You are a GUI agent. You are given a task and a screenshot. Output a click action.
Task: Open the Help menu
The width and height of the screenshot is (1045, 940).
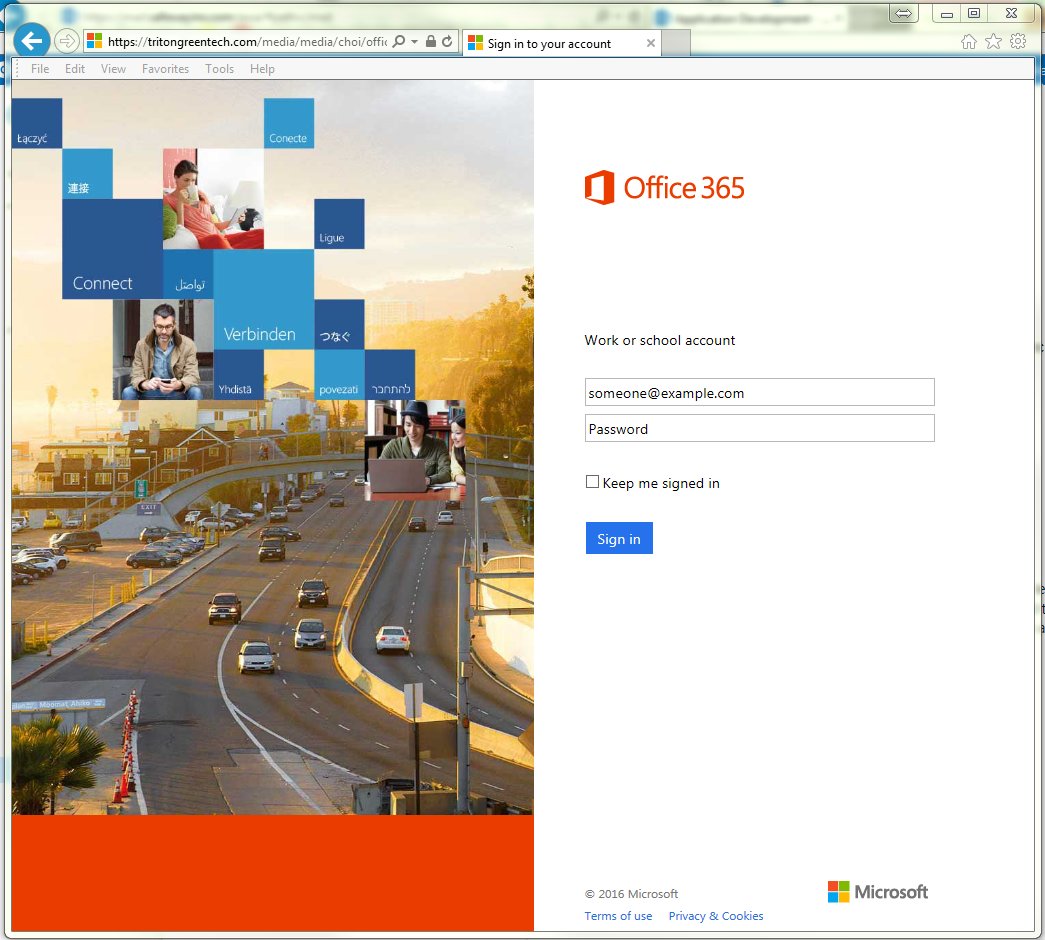point(262,69)
